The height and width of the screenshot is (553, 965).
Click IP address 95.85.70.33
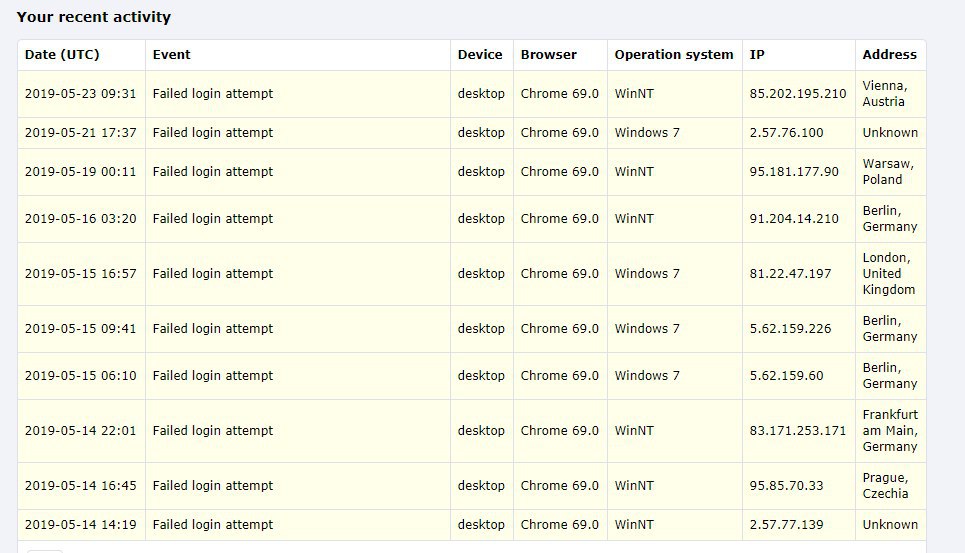coord(787,486)
